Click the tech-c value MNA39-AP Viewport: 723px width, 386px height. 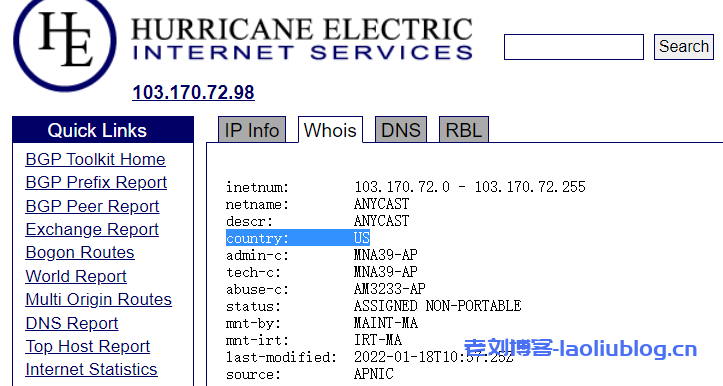tap(385, 272)
